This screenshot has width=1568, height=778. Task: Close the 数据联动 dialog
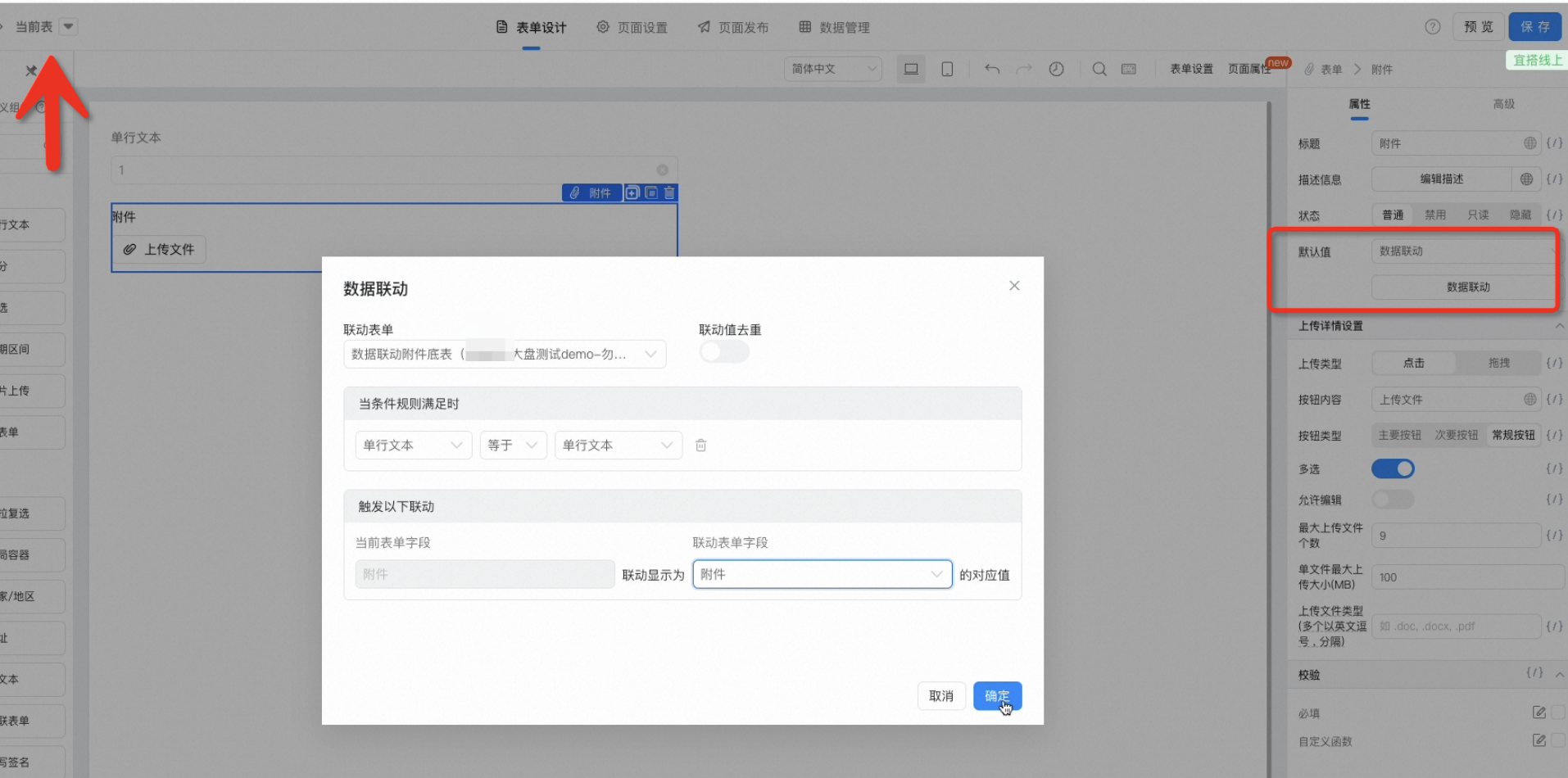point(1014,286)
